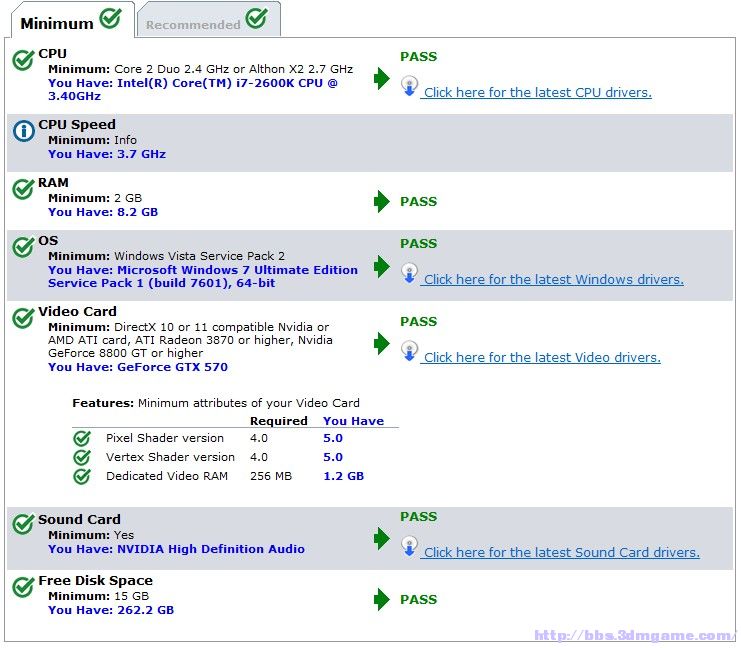Click the green check icon on Minimum tab
Image resolution: width=741 pixels, height=648 pixels.
(111, 19)
